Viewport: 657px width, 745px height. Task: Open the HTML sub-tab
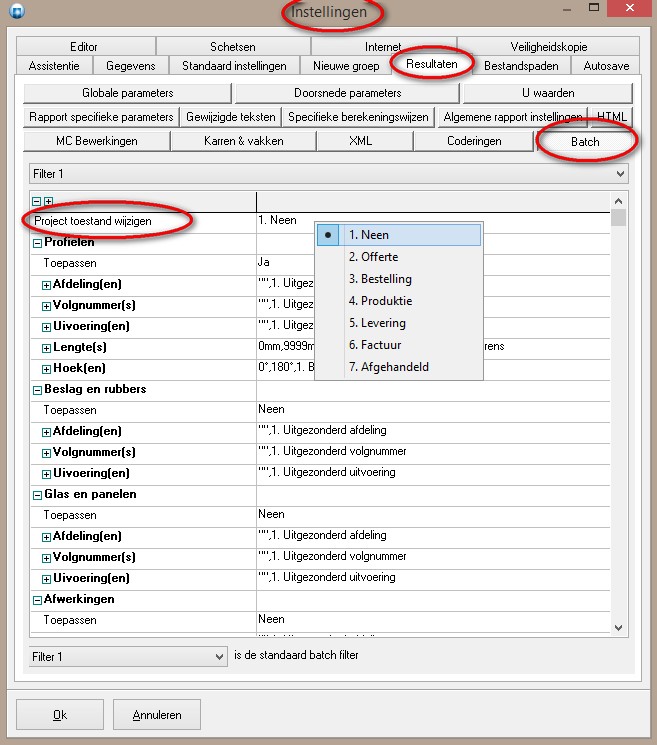pyautogui.click(x=611, y=117)
